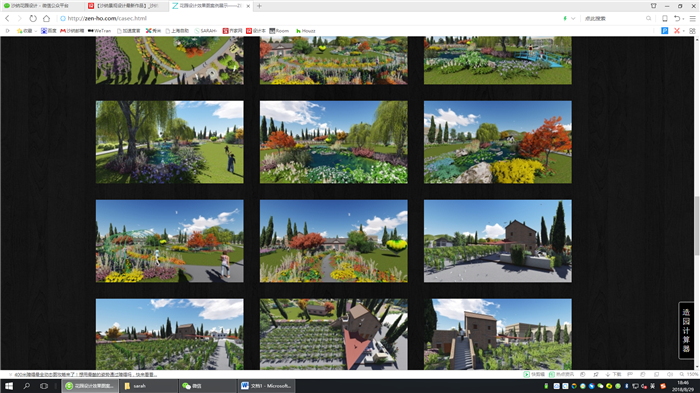Viewport: 700px width, 393px height.
Task: Expand the favorites star dropdown arrow
Action: (36, 31)
